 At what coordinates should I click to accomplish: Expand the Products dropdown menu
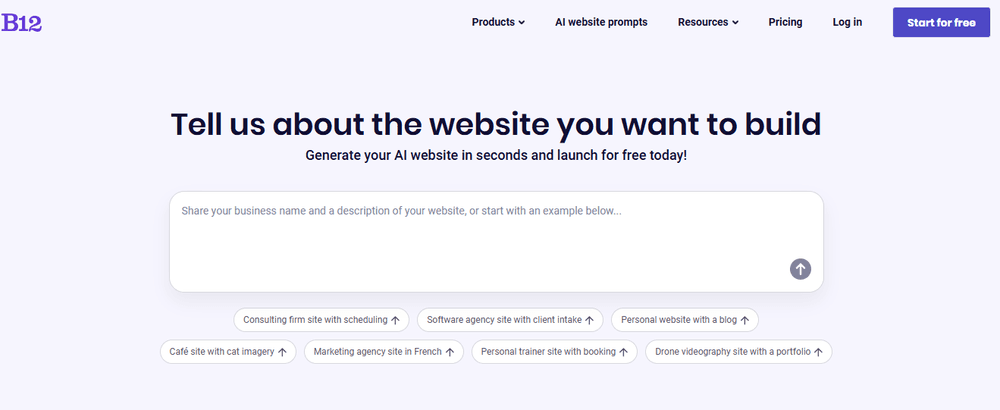pos(498,22)
